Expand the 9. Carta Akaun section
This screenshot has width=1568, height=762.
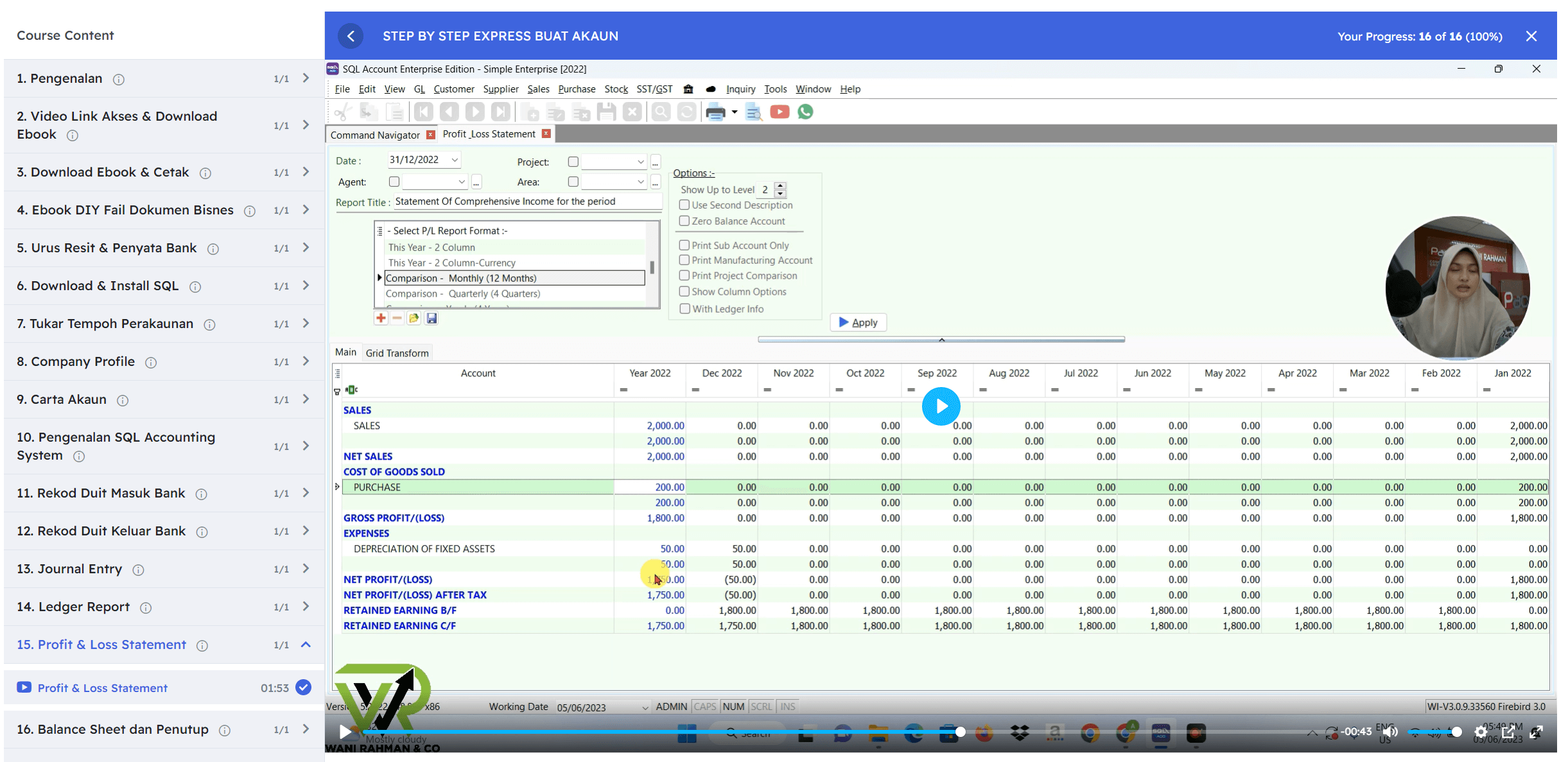[306, 399]
